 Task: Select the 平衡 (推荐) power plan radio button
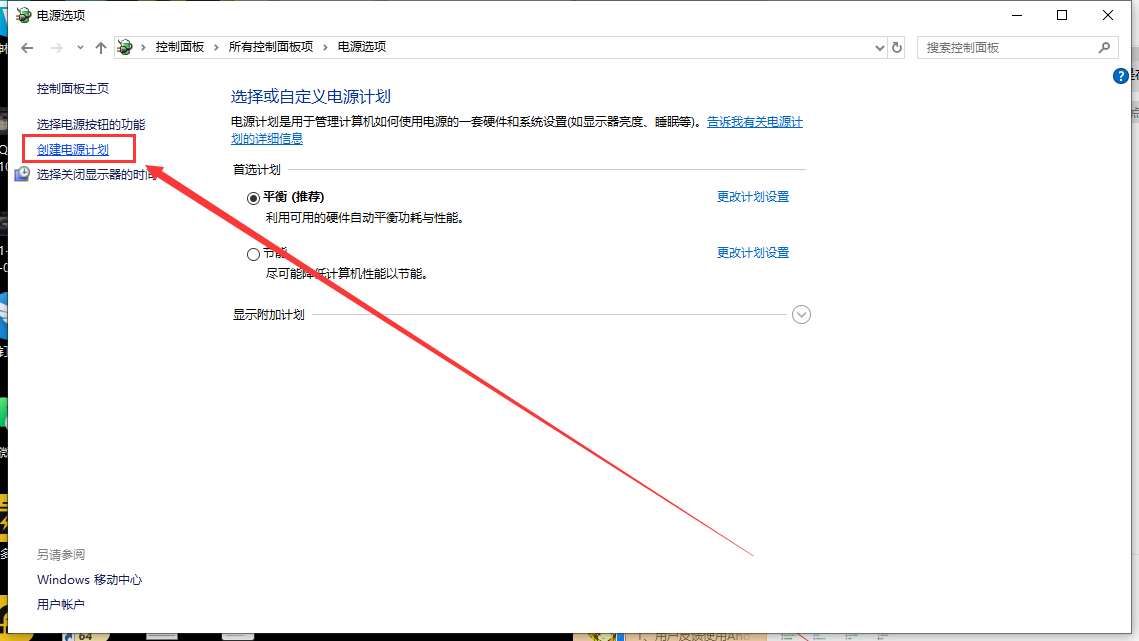(x=253, y=198)
